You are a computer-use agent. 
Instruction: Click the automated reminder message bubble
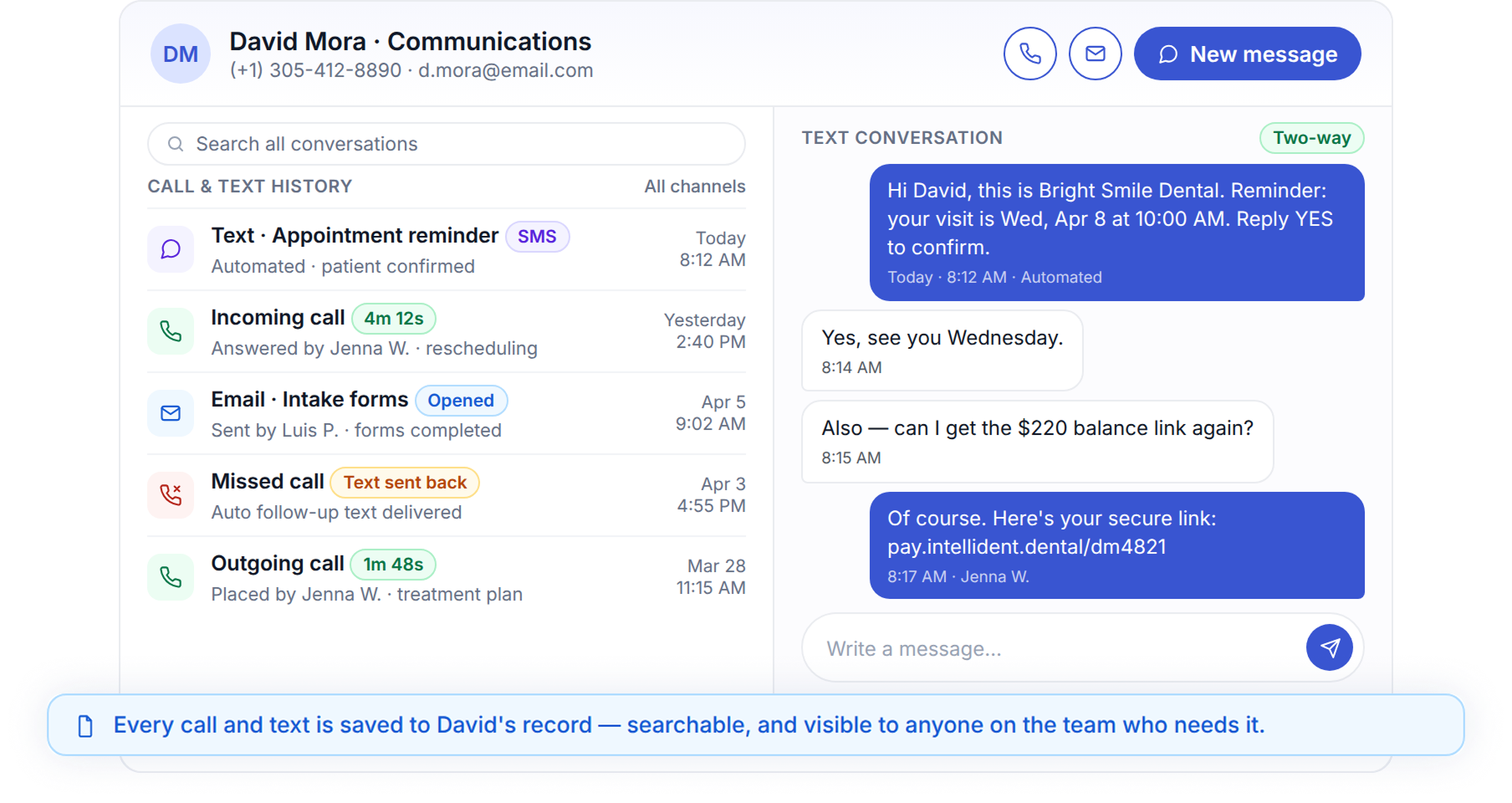1116,233
